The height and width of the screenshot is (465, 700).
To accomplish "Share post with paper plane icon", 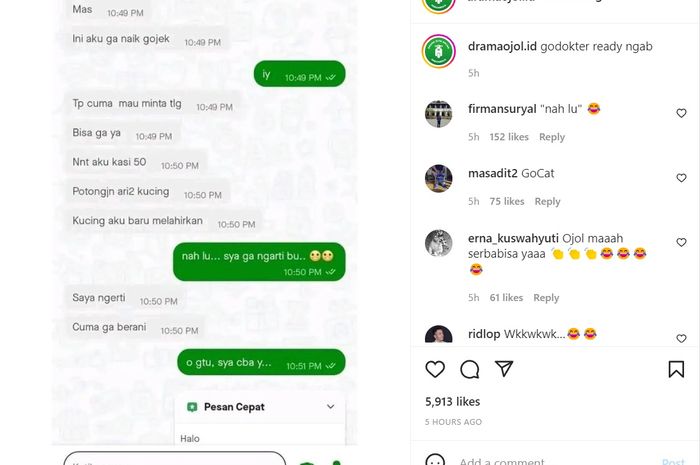I will (x=504, y=369).
